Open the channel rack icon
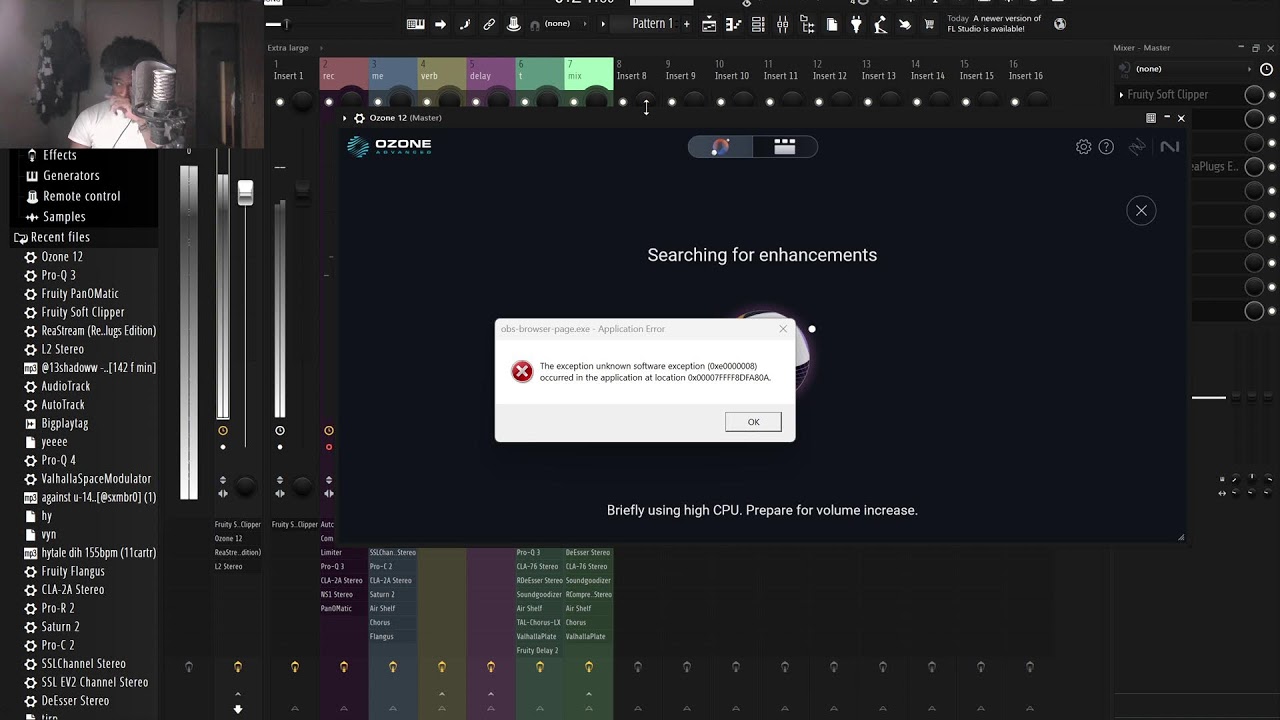1280x720 pixels. point(758,24)
